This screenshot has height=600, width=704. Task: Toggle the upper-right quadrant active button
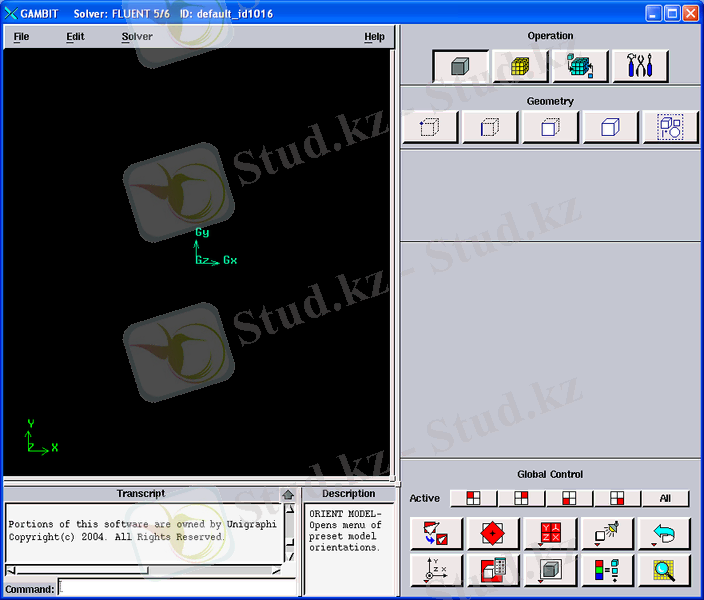coord(521,498)
